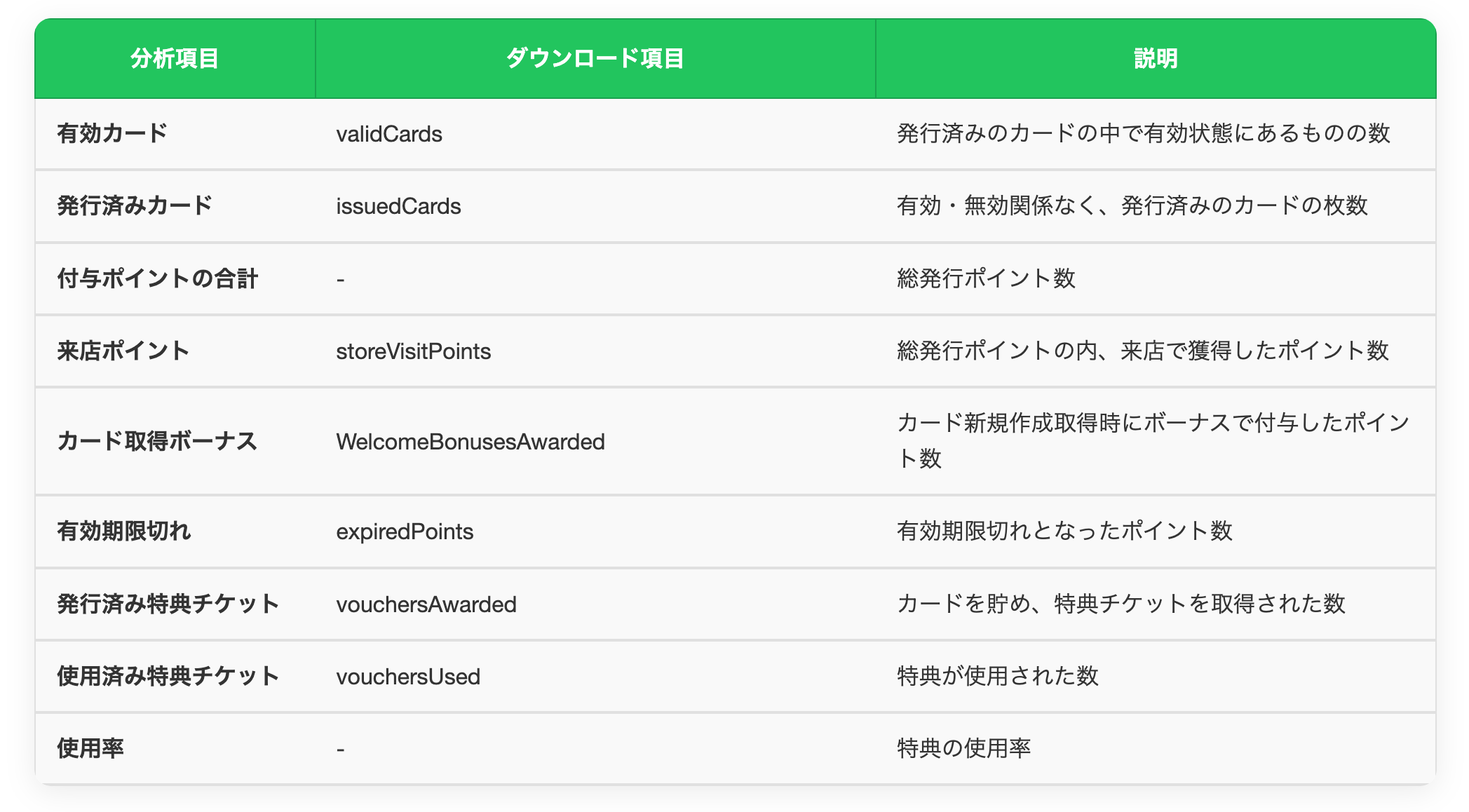
Task: Select the 発行済み特典チケット row label
Action: (x=168, y=604)
